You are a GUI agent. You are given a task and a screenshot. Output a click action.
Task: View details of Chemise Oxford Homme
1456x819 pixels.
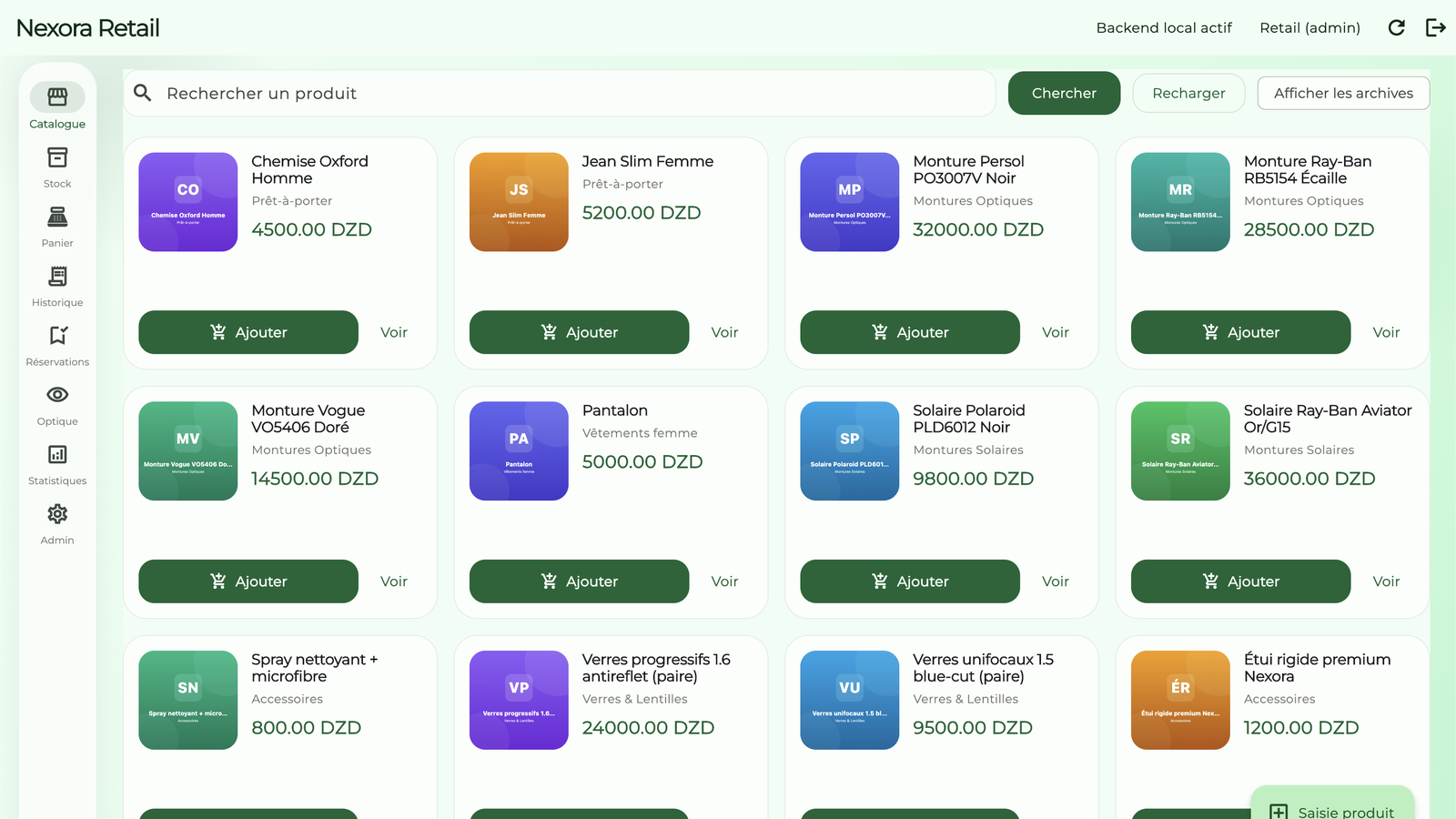394,332
